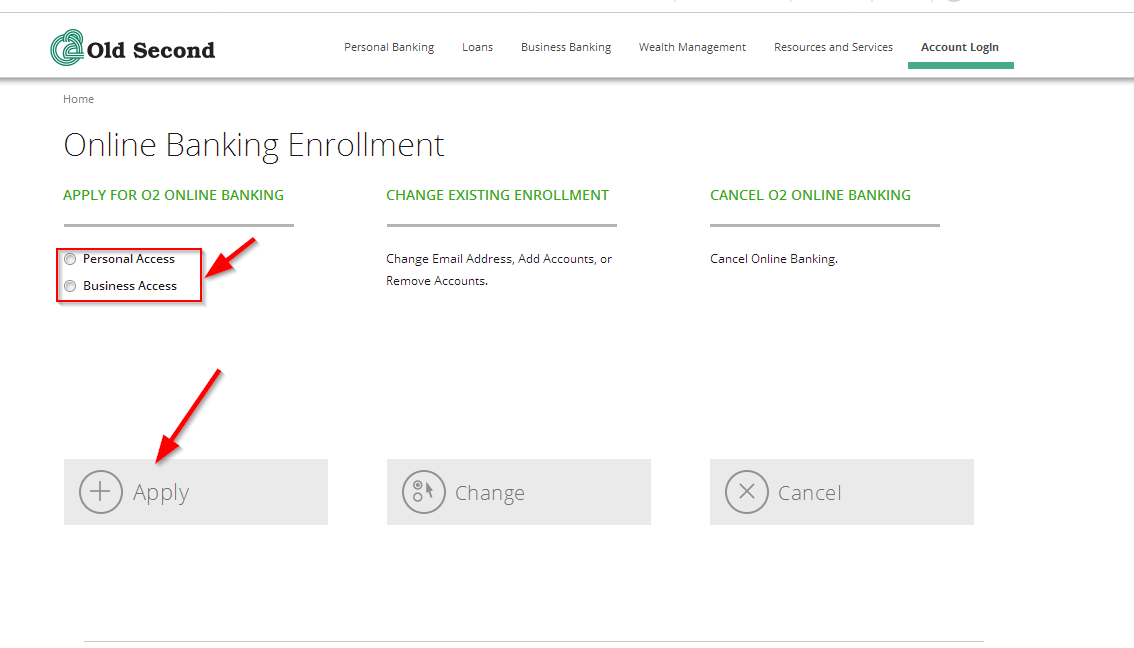Open the Wealth Management menu

point(692,47)
